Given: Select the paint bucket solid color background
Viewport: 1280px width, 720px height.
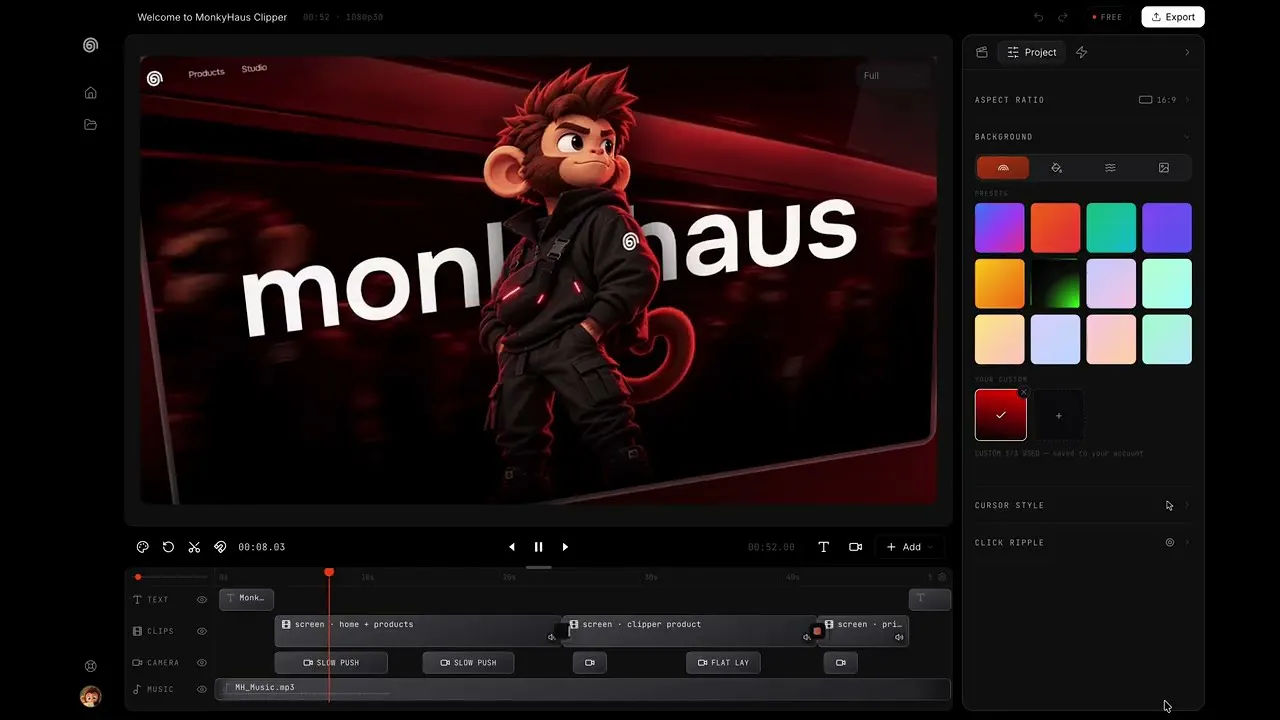Looking at the screenshot, I should [x=1057, y=168].
